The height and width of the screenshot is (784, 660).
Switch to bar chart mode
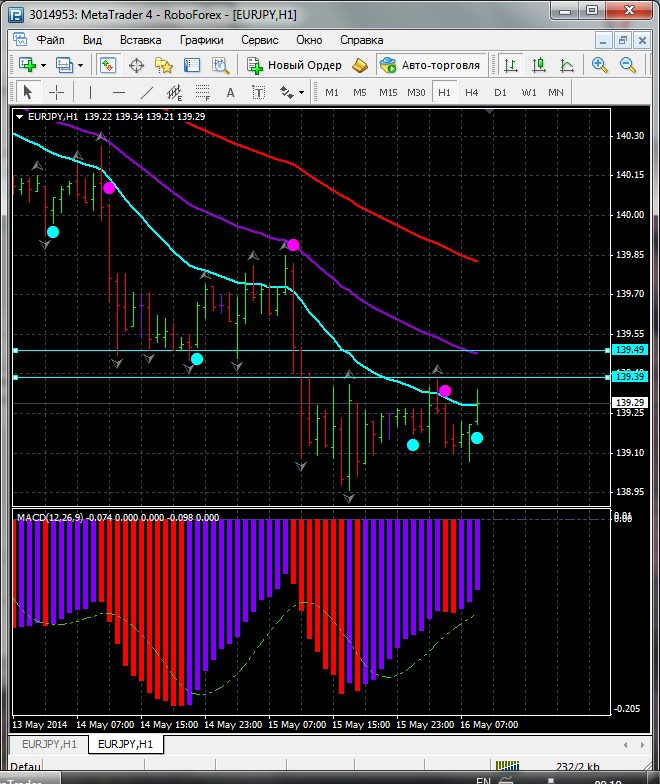pos(512,65)
